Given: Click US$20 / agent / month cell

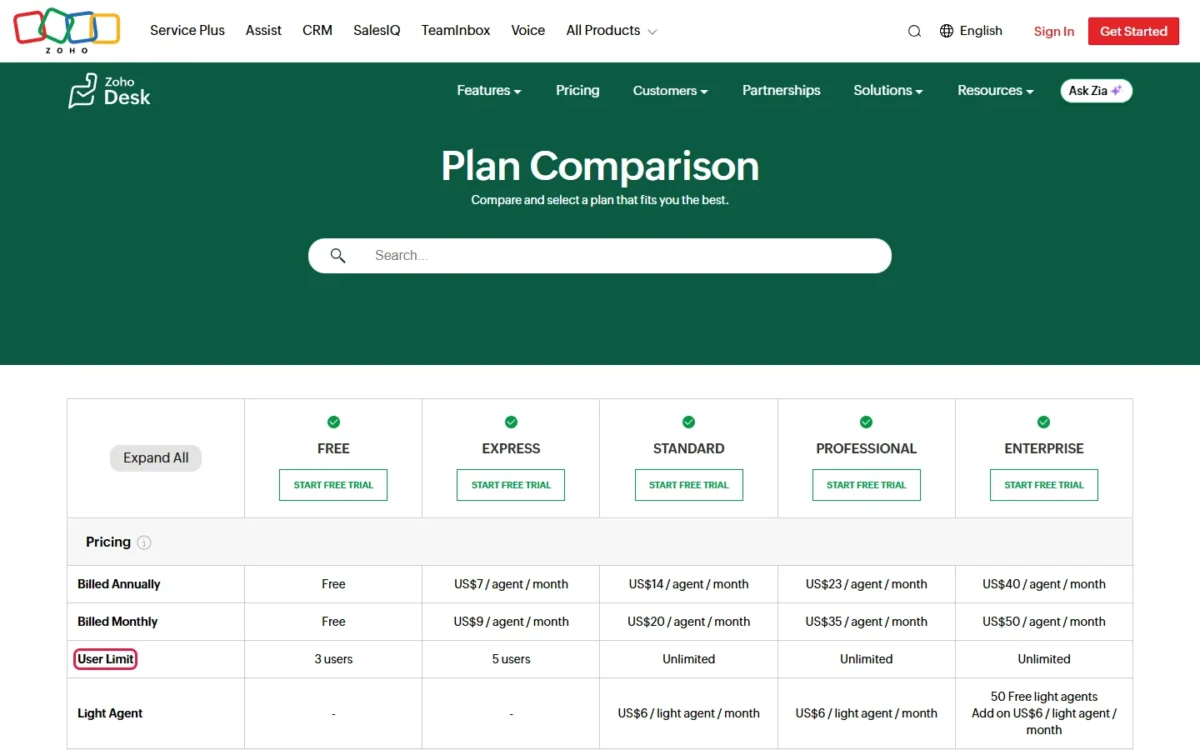Looking at the screenshot, I should click(x=689, y=622).
